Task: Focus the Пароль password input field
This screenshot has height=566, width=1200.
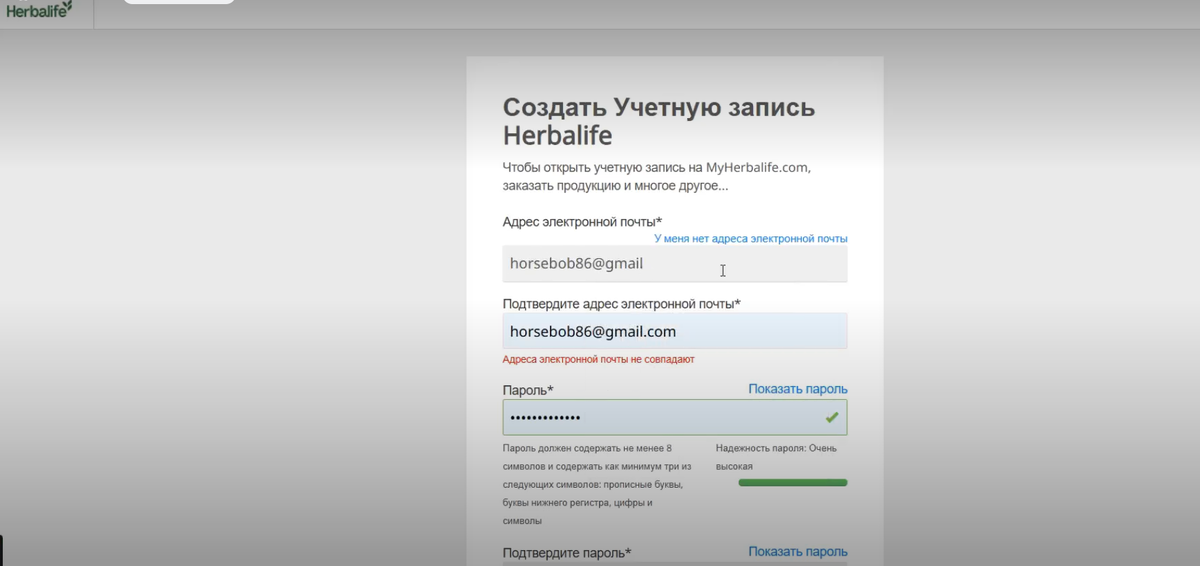Action: [x=675, y=417]
